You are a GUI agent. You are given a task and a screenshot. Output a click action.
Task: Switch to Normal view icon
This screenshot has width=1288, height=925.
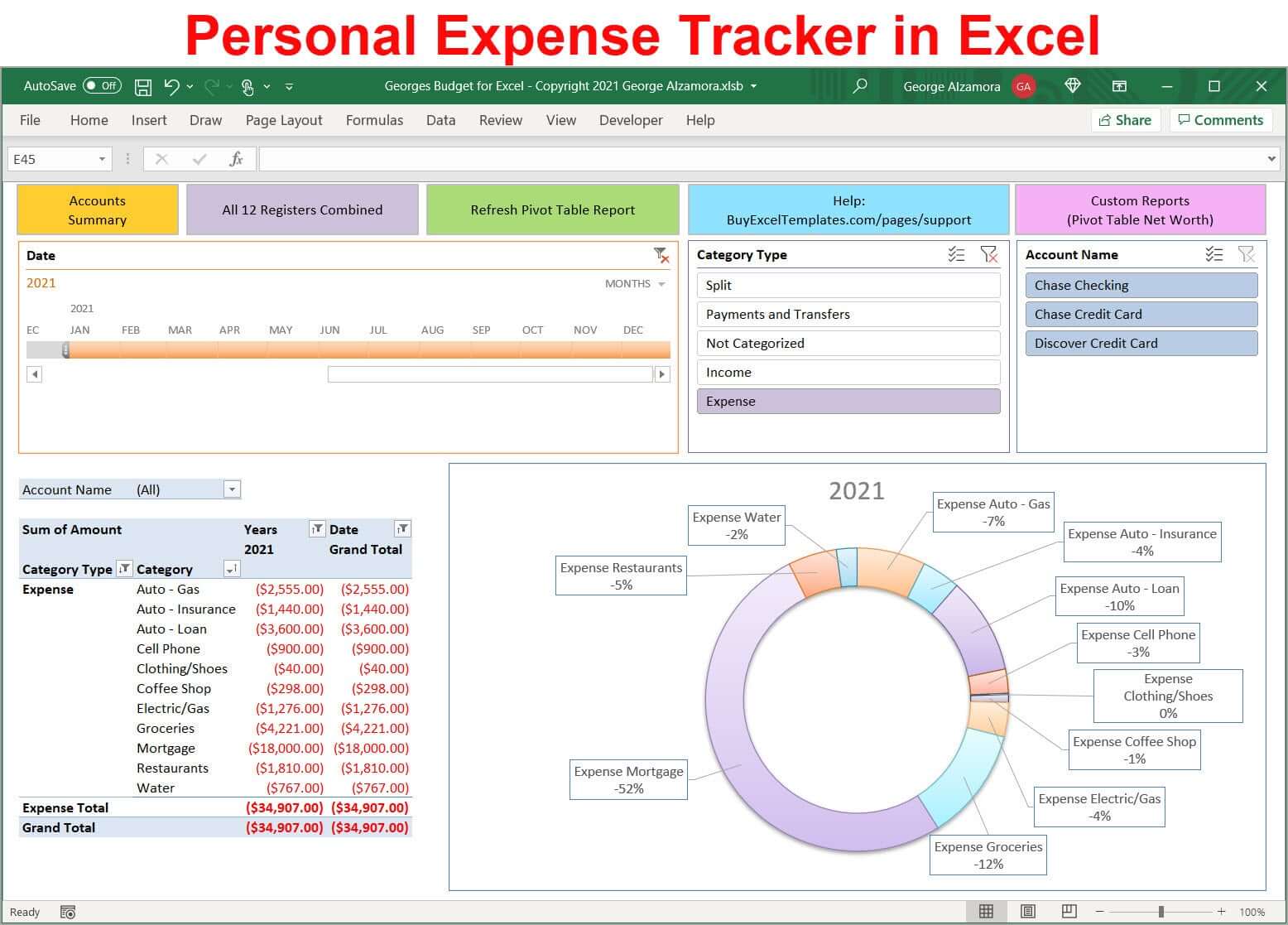[986, 911]
